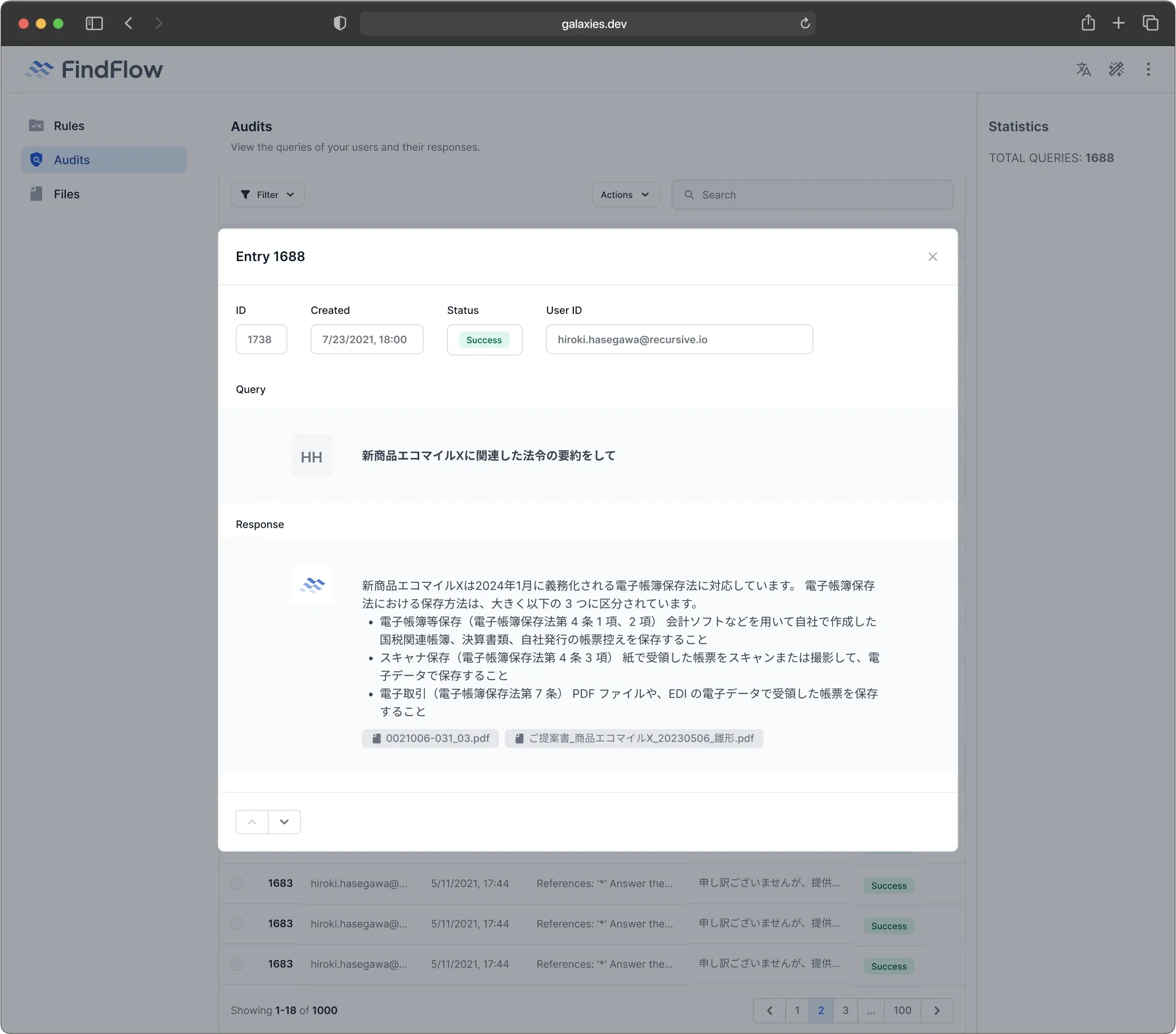Open file 0021006-031_03.pdf attachment
This screenshot has width=1176, height=1034.
pos(430,739)
